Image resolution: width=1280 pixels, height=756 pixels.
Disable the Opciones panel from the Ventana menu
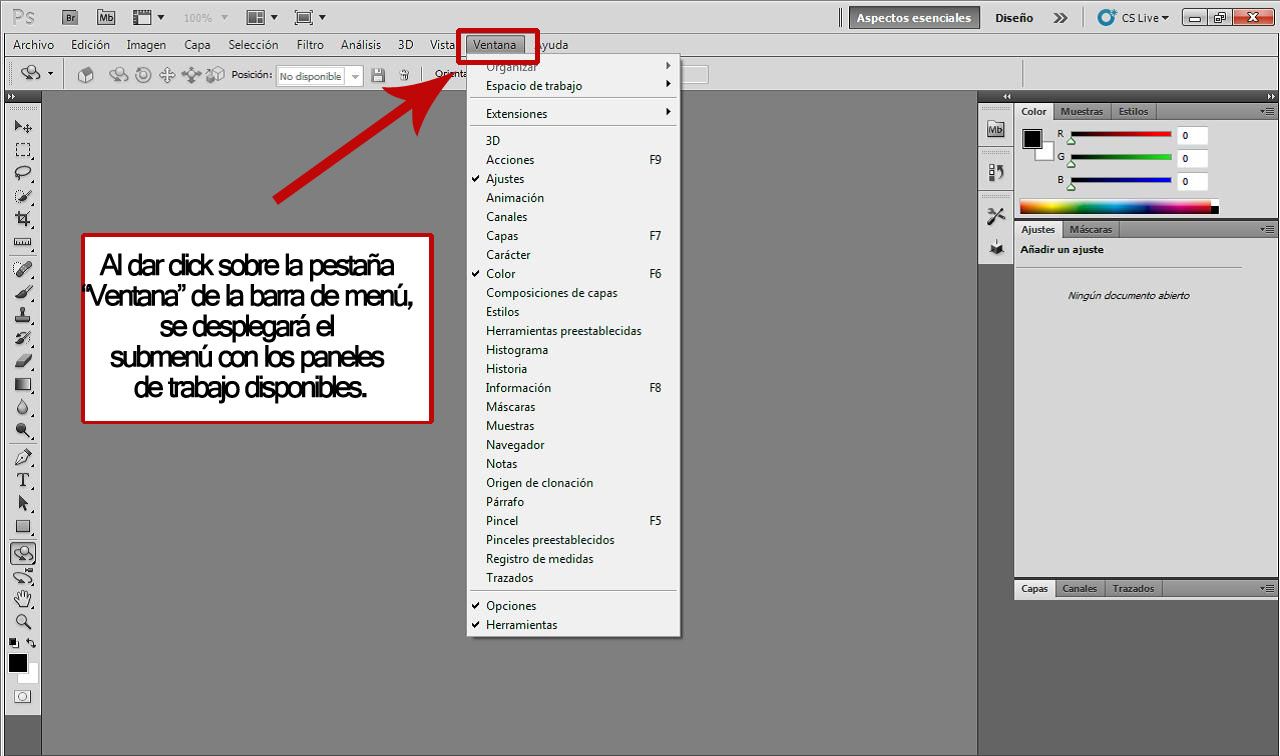pyautogui.click(x=510, y=605)
